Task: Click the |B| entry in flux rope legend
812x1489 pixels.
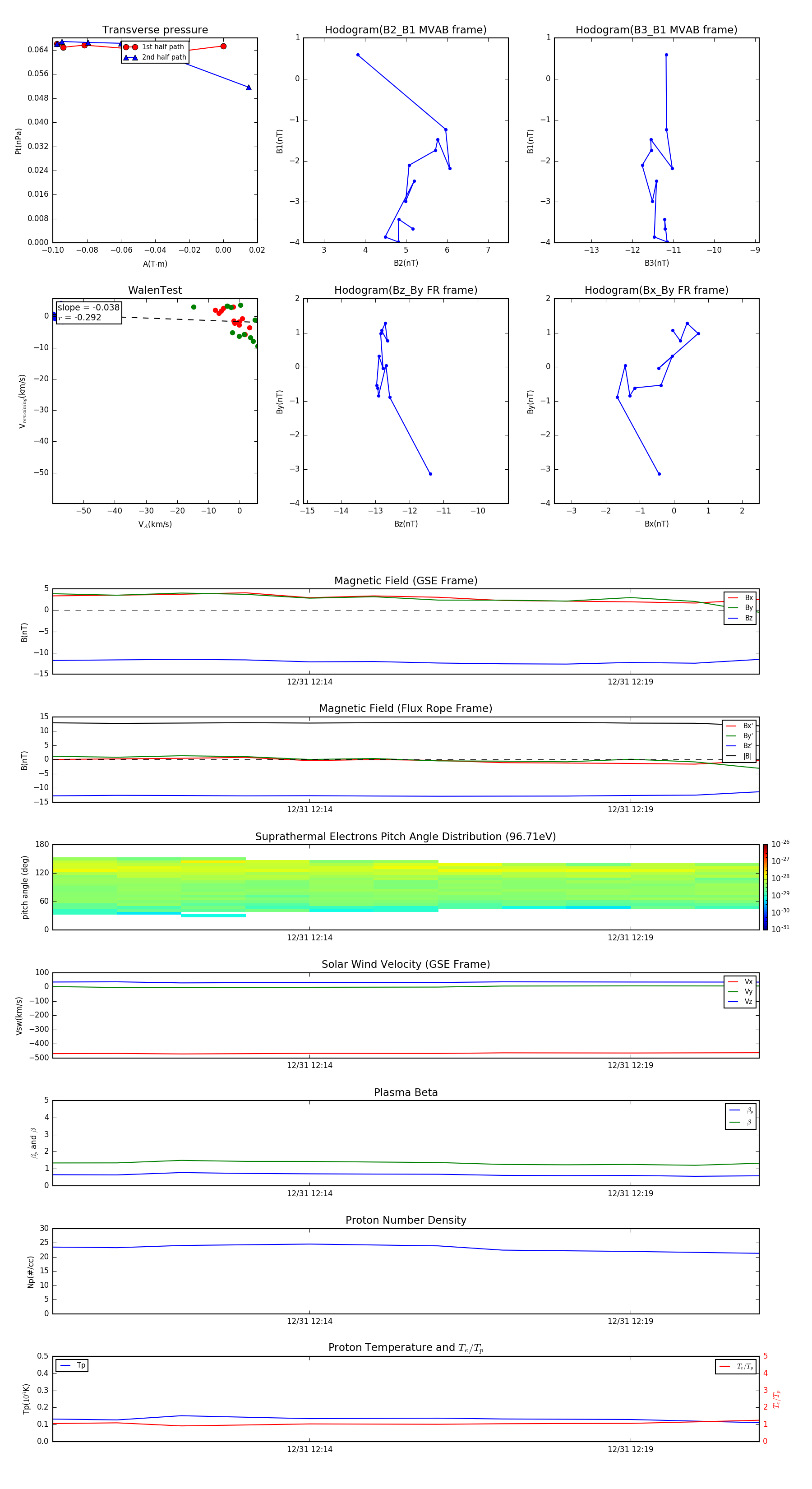Action: [740, 756]
